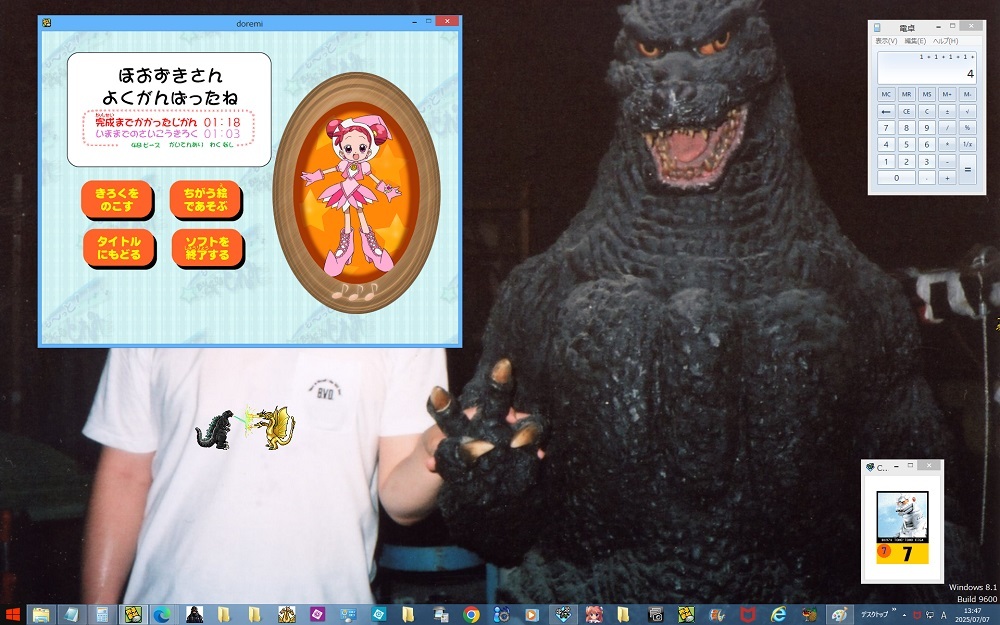The height and width of the screenshot is (625, 1000).
Task: Click the percent button in calculator
Action: coord(967,128)
